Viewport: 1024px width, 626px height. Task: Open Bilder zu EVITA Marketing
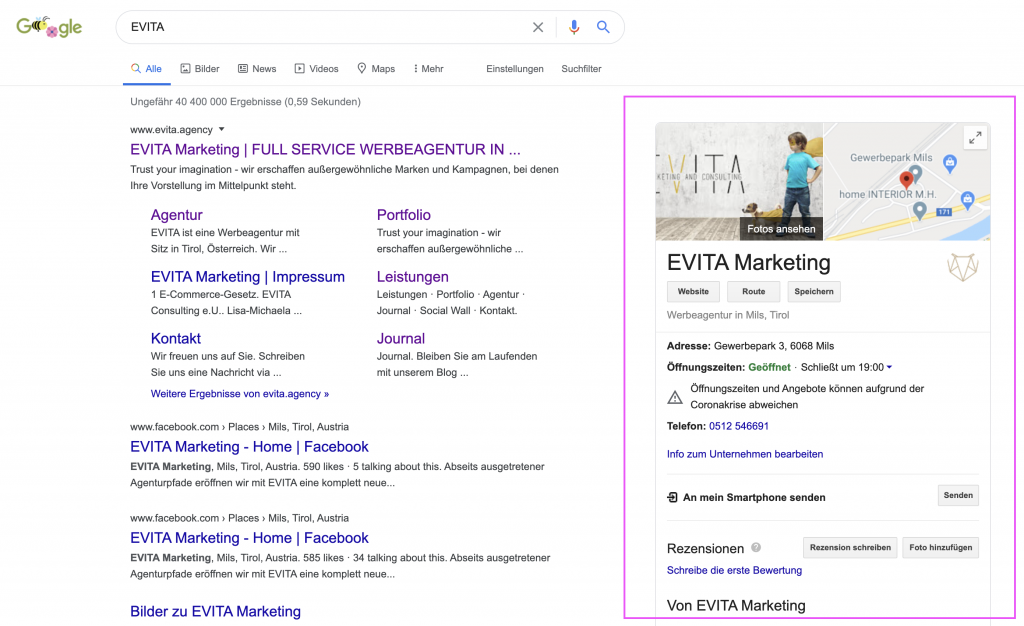click(216, 612)
